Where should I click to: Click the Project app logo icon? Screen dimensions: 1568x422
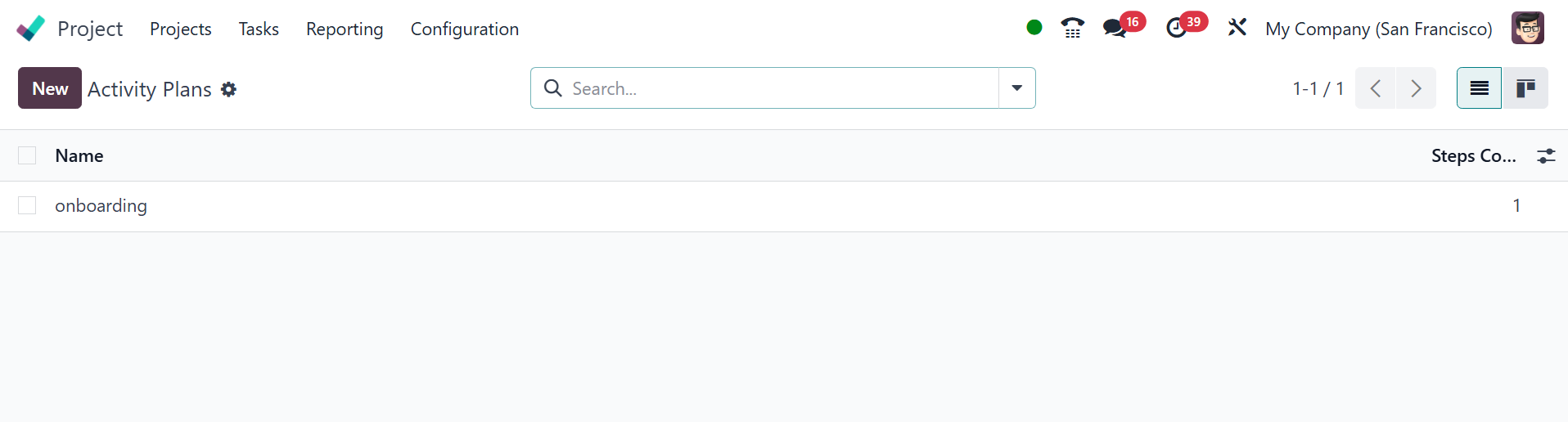click(x=31, y=29)
